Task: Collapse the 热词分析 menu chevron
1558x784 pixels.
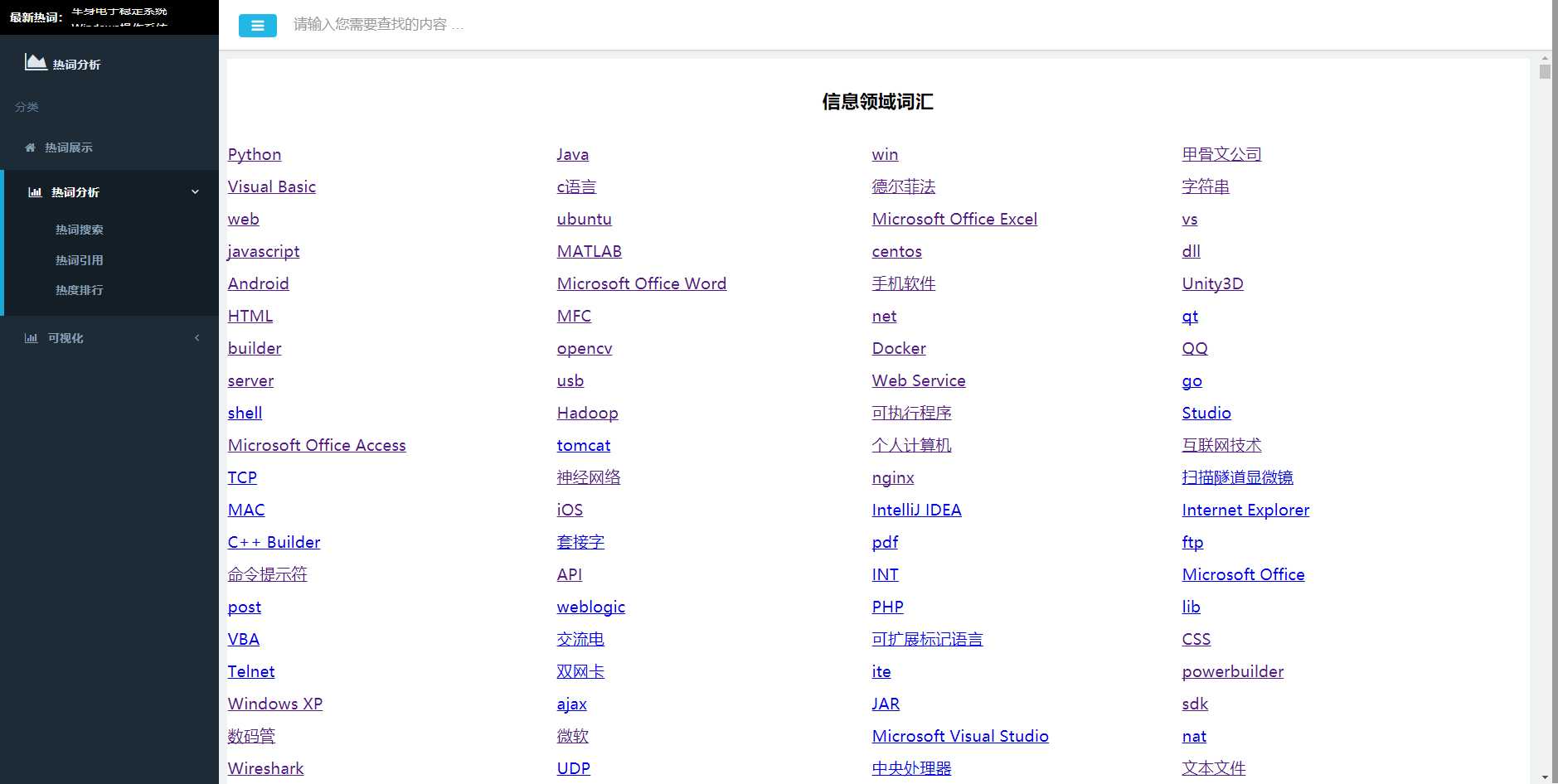Action: (196, 192)
